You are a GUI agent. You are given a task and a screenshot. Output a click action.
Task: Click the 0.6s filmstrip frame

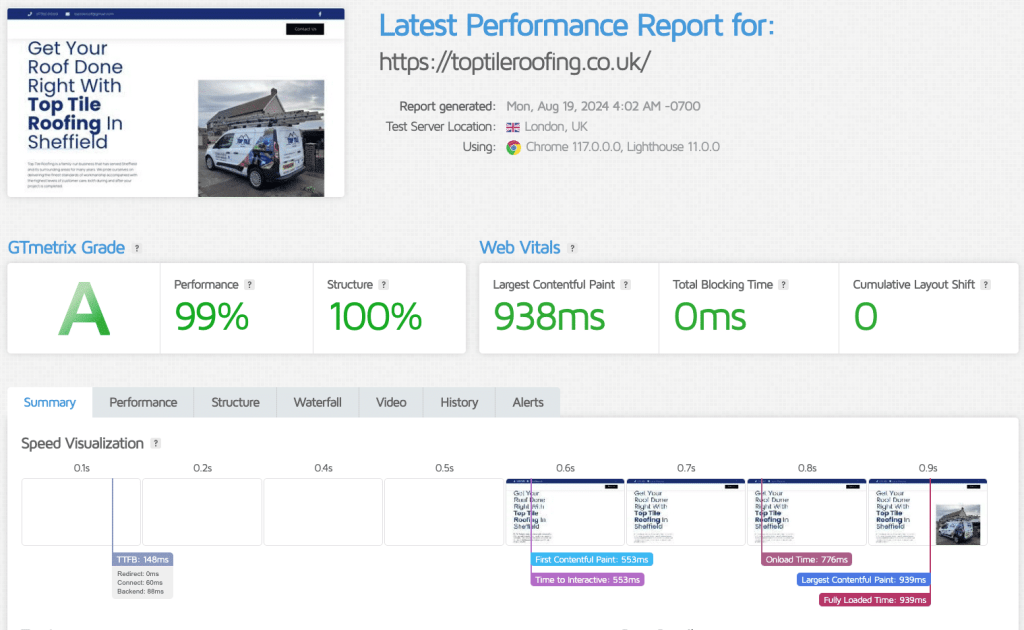pos(566,512)
